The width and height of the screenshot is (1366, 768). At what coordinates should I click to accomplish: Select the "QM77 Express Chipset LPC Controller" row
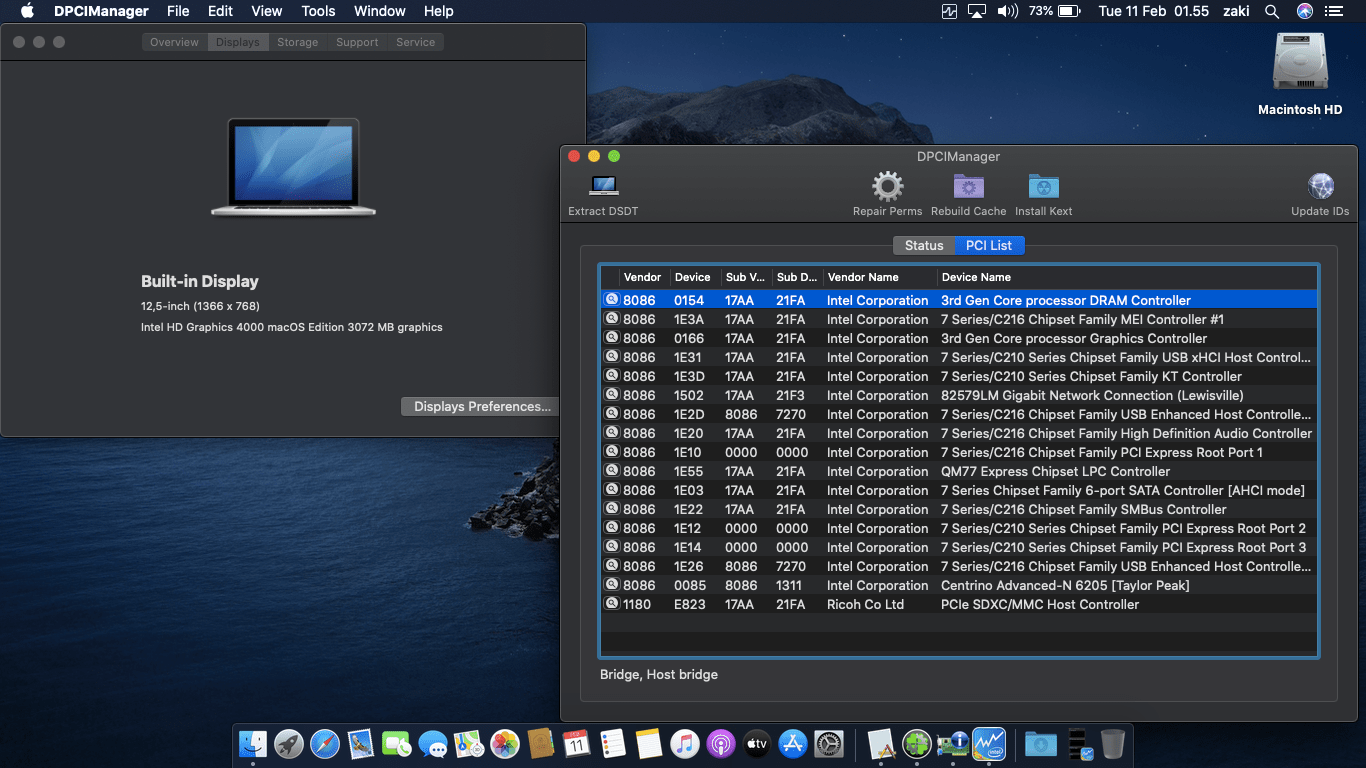959,471
